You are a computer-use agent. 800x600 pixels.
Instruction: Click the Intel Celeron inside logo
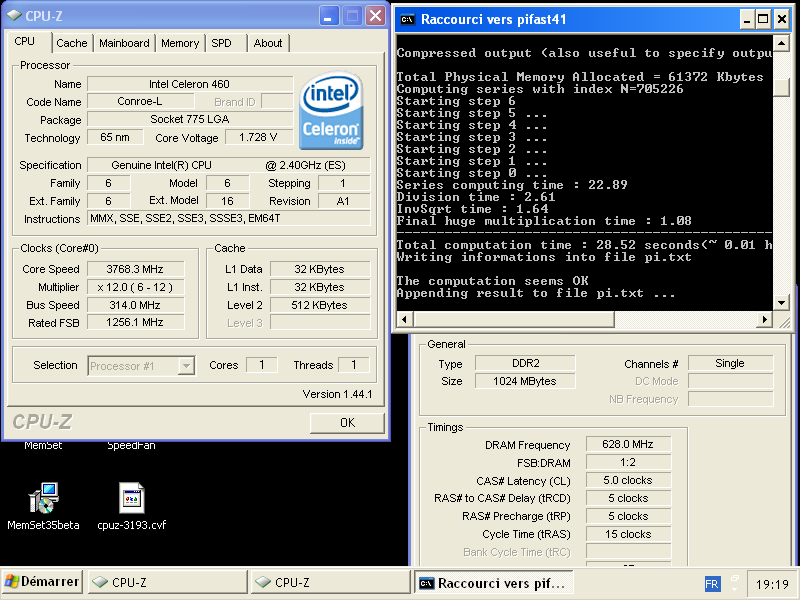[331, 111]
